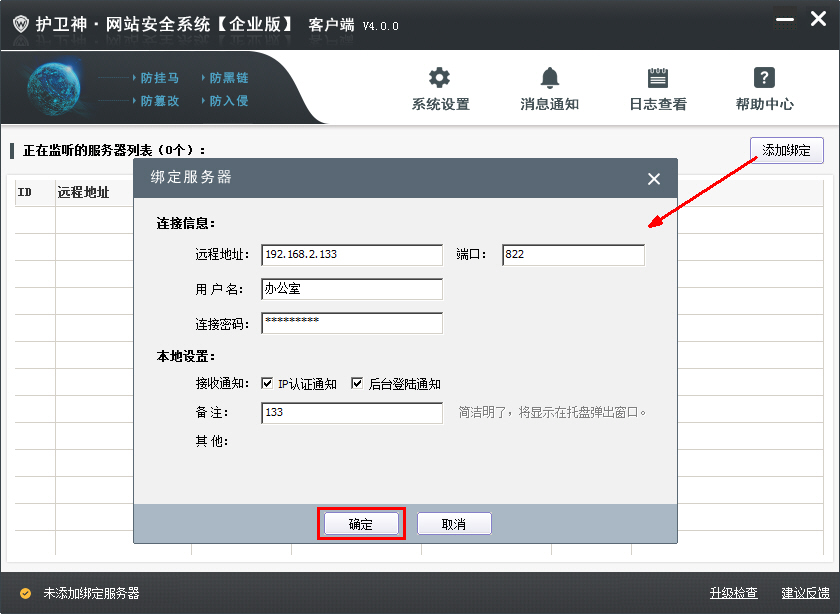Click 防篡改 label in header
This screenshot has width=840, height=614.
[160, 101]
